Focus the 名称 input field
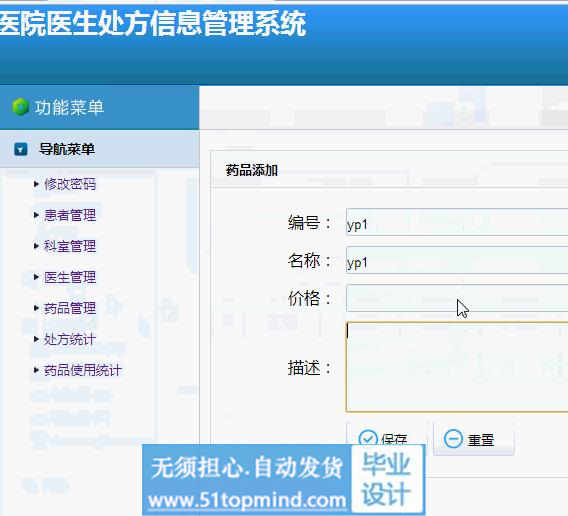The height and width of the screenshot is (516, 568). click(x=457, y=260)
